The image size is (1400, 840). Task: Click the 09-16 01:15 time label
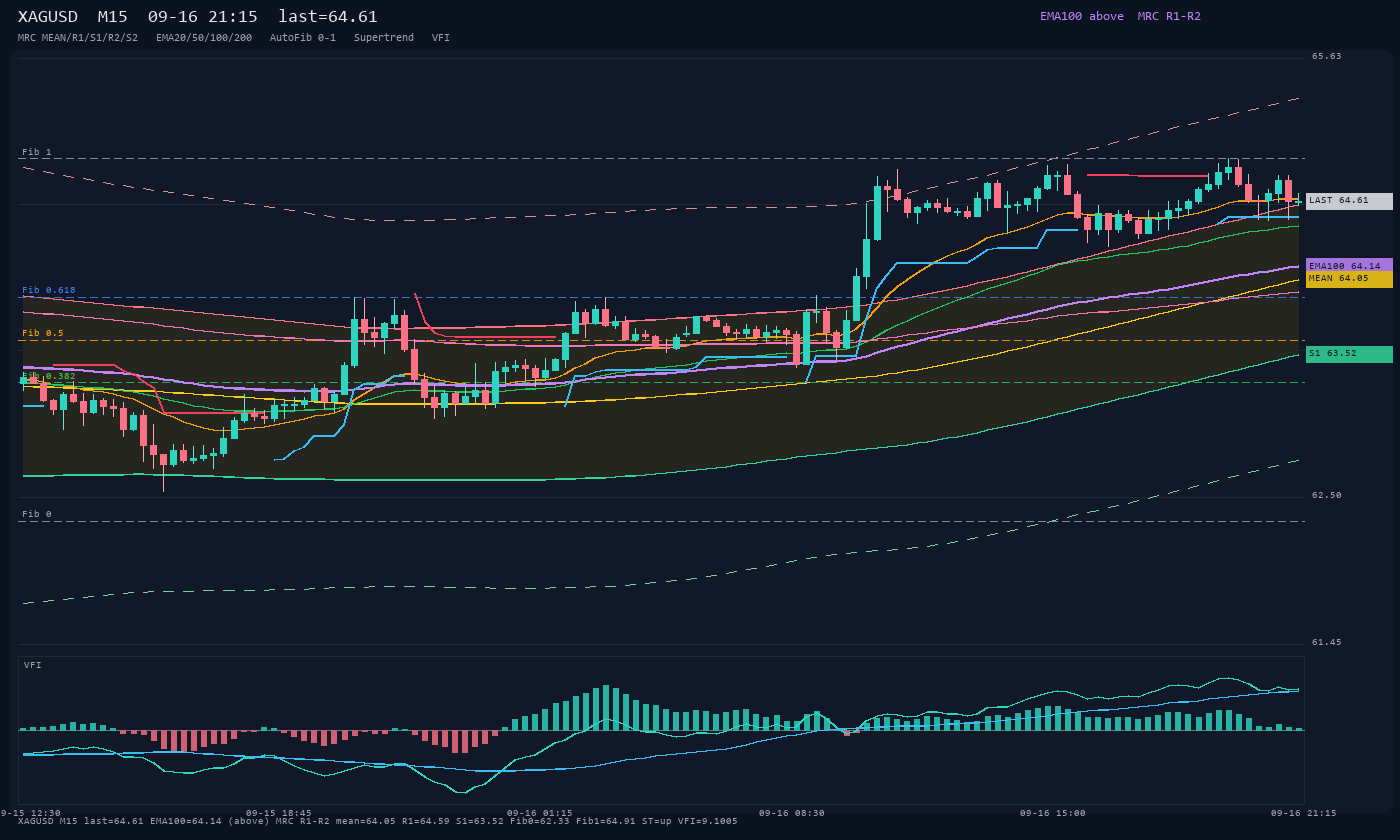pyautogui.click(x=540, y=813)
